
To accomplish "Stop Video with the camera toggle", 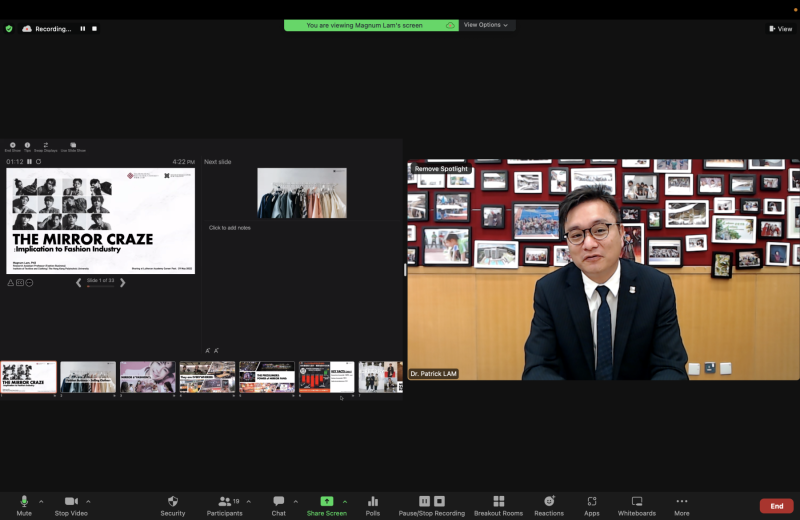I will [x=71, y=506].
